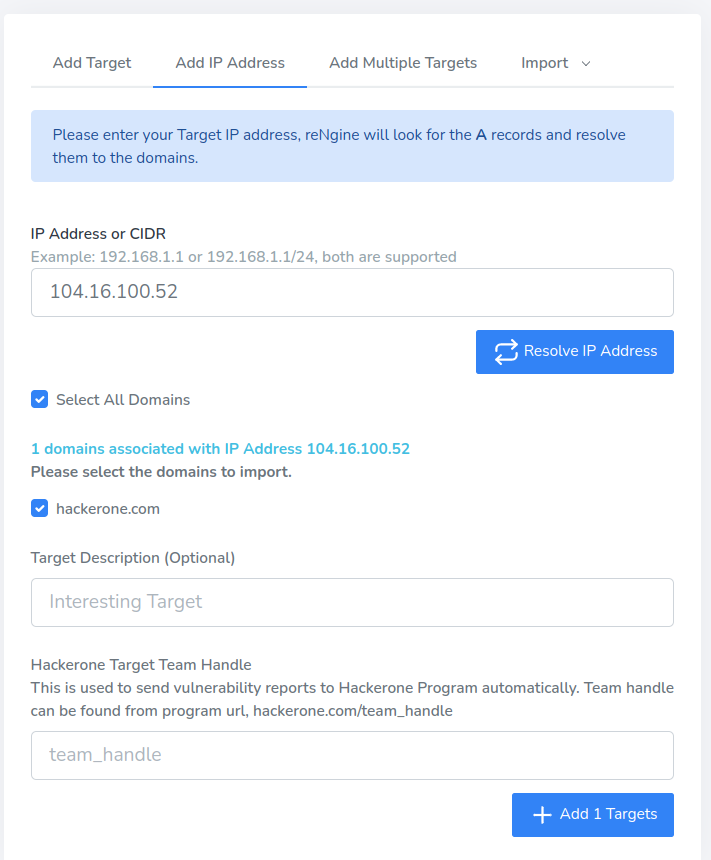This screenshot has height=860, width=711.
Task: Click the 'Target Description (Optional)' label
Action: point(133,558)
